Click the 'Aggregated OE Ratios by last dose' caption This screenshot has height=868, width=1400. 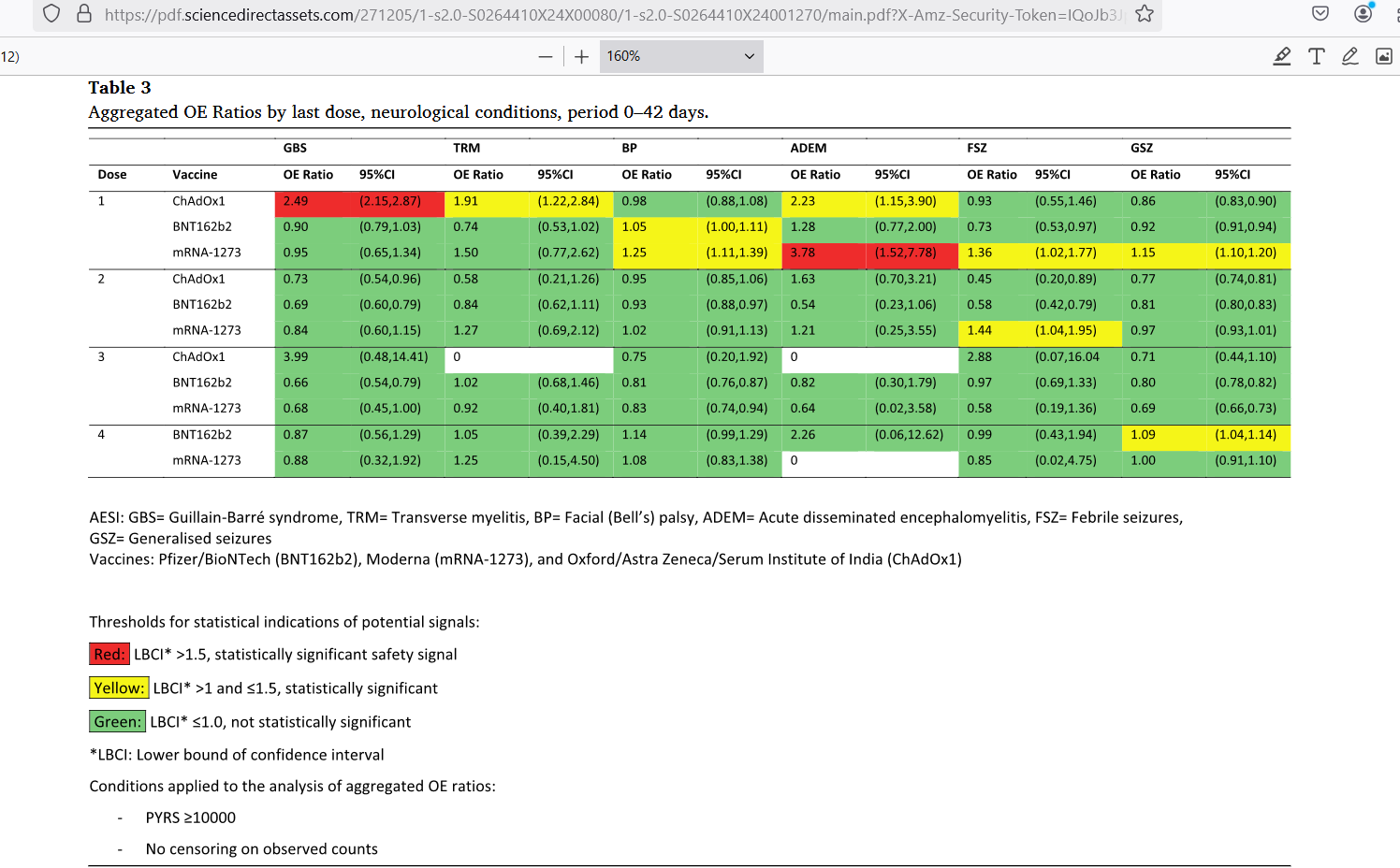point(399,112)
